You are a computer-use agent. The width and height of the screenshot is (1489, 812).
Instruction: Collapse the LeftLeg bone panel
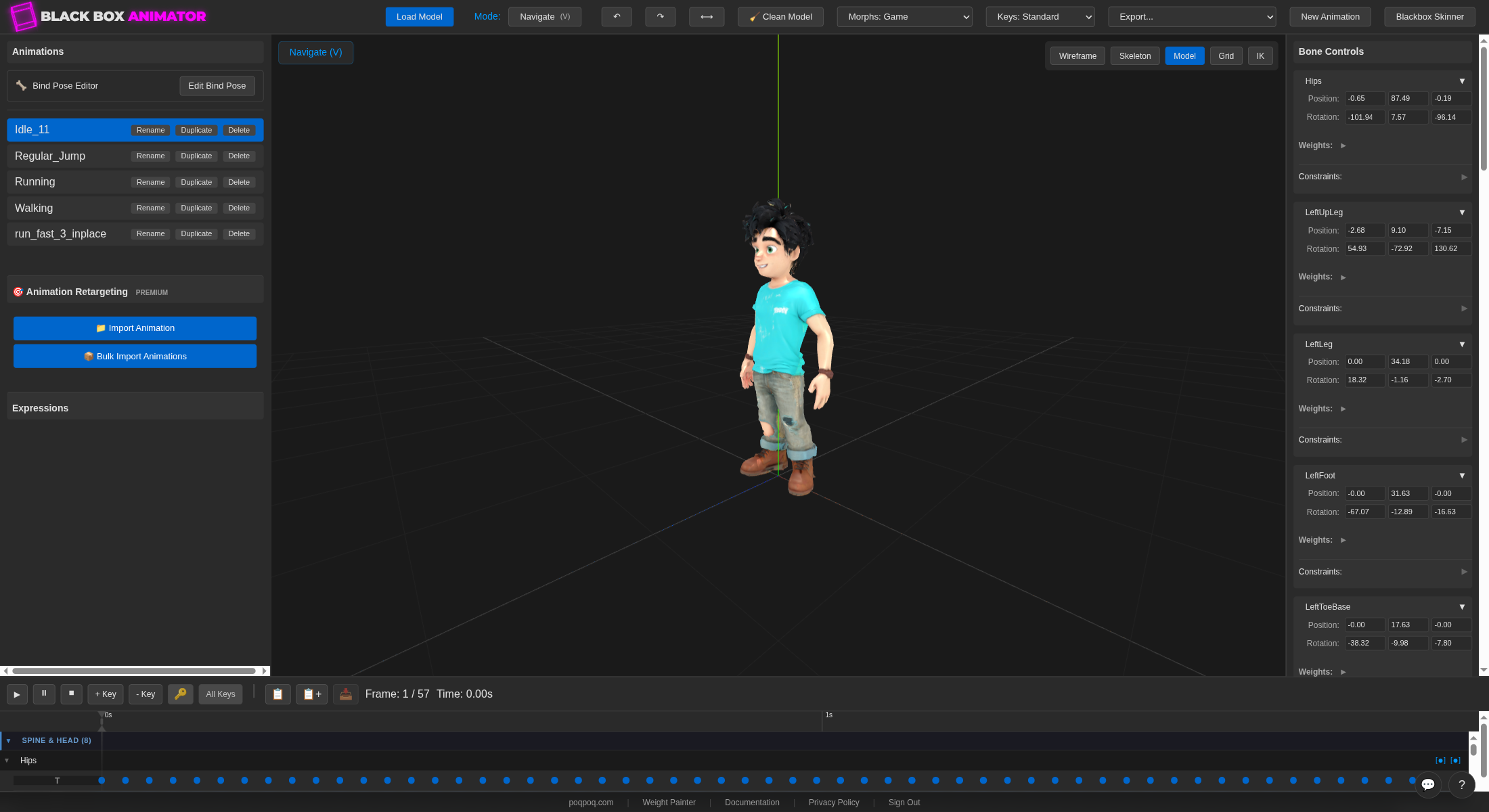tap(1462, 344)
